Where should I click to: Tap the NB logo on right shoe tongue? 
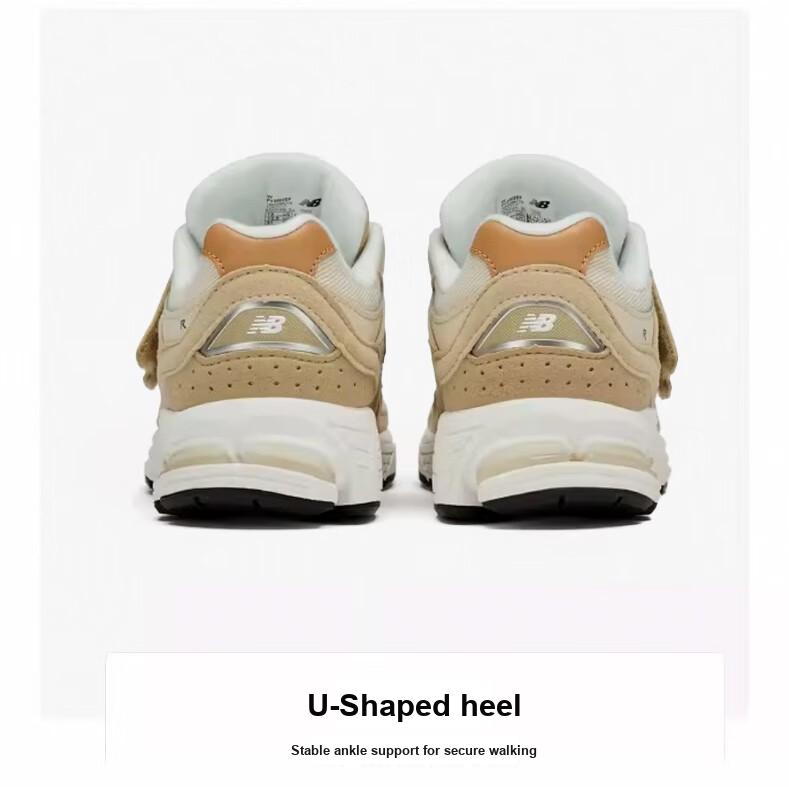coord(539,204)
